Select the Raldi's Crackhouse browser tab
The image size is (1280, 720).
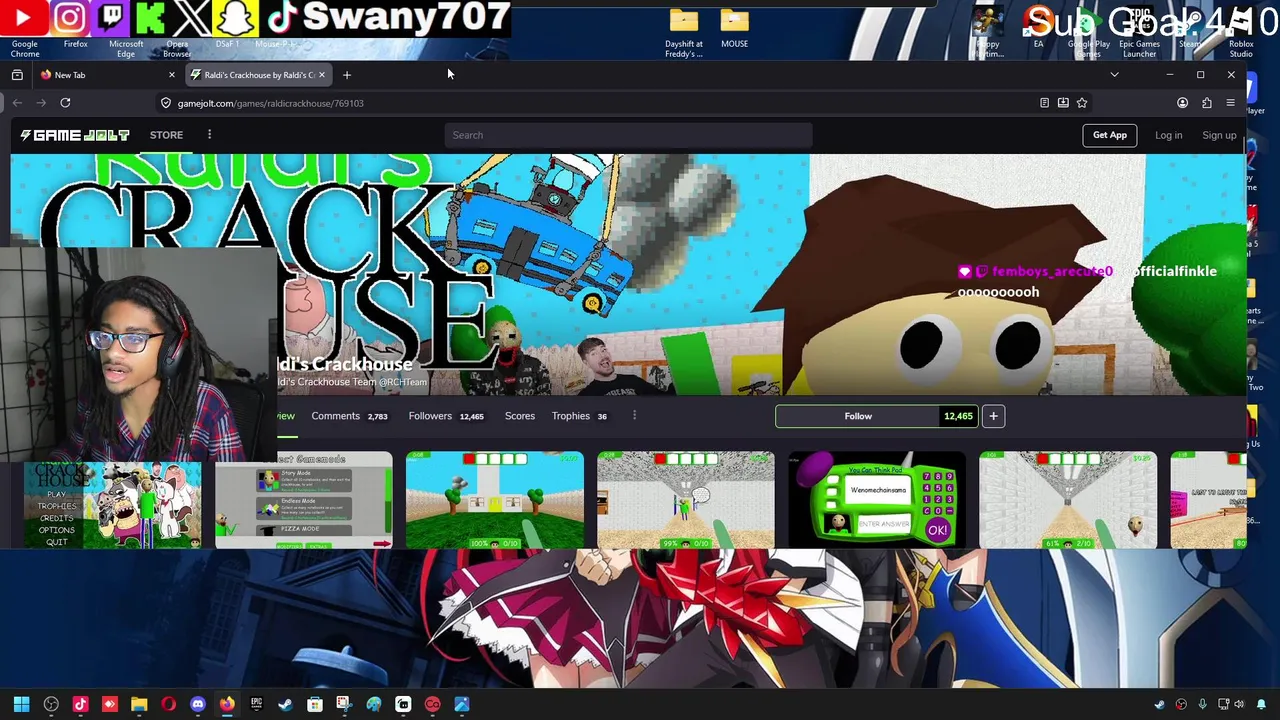258,75
